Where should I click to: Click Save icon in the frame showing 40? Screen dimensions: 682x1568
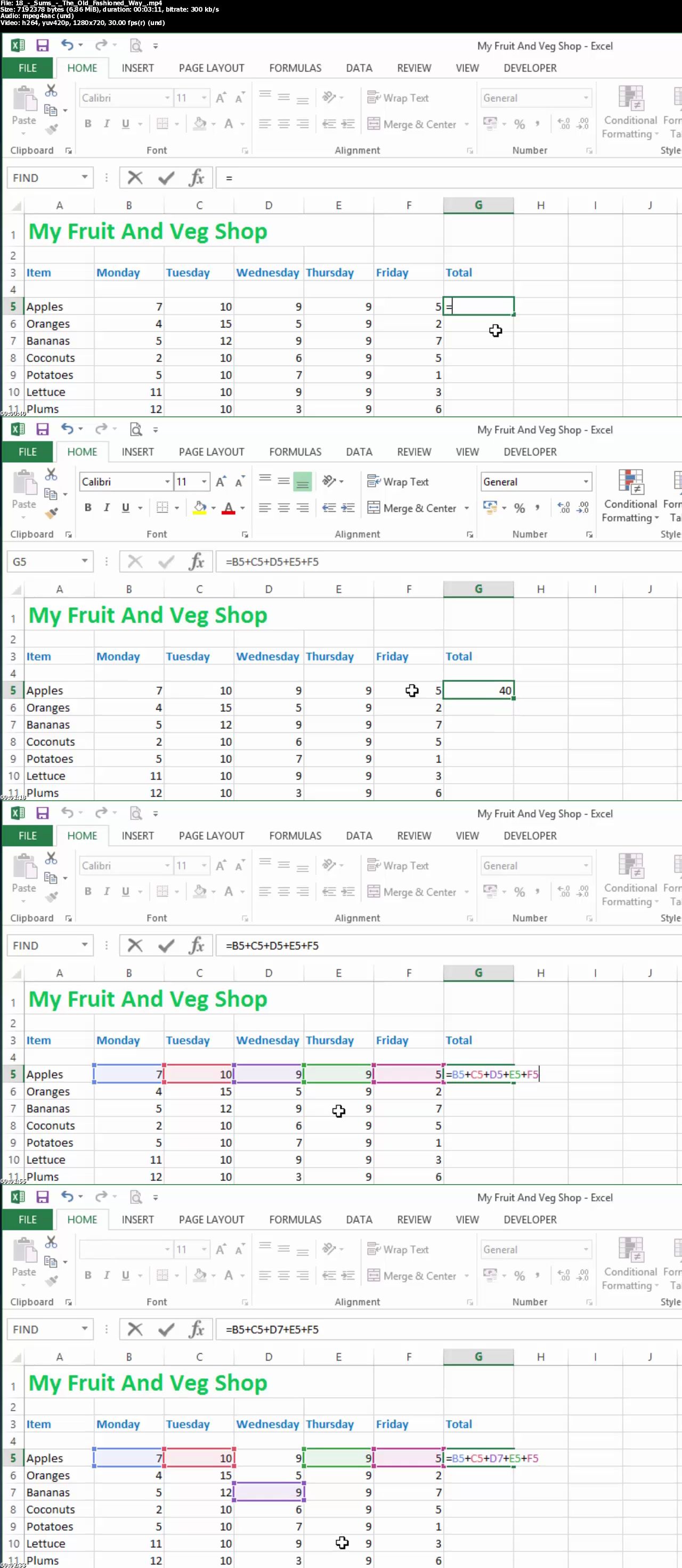pos(42,429)
